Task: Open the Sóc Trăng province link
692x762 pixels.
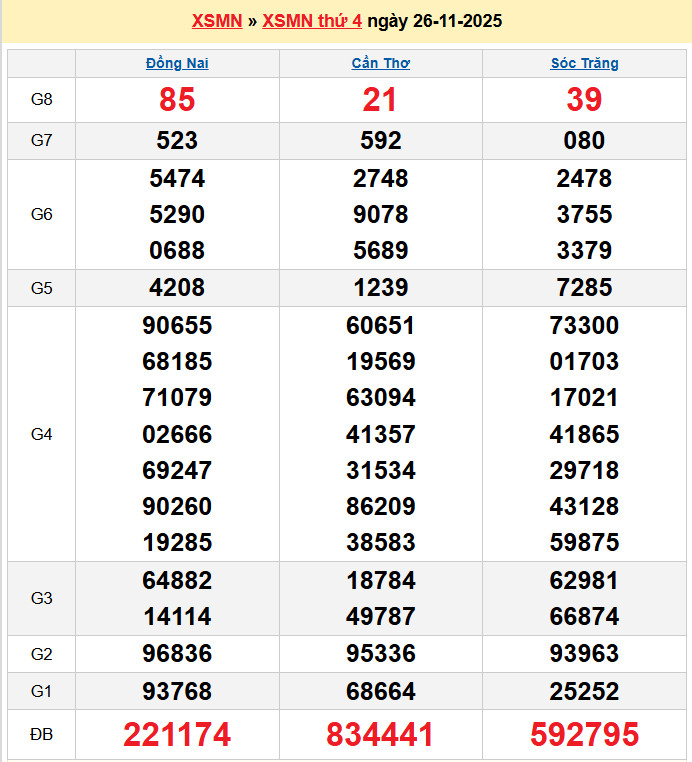Action: click(x=584, y=63)
